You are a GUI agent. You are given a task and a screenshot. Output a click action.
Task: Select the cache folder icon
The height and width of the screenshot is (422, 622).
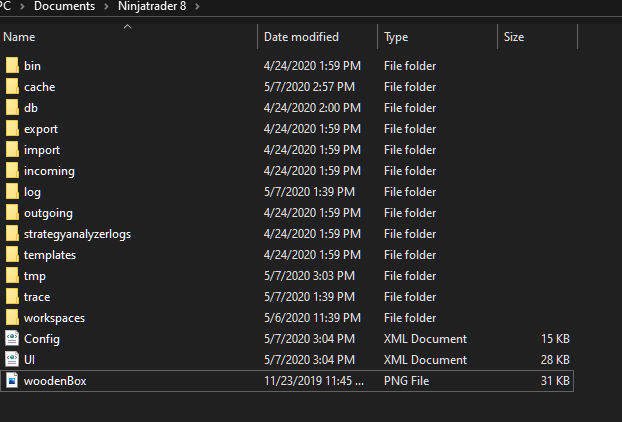(x=12, y=87)
